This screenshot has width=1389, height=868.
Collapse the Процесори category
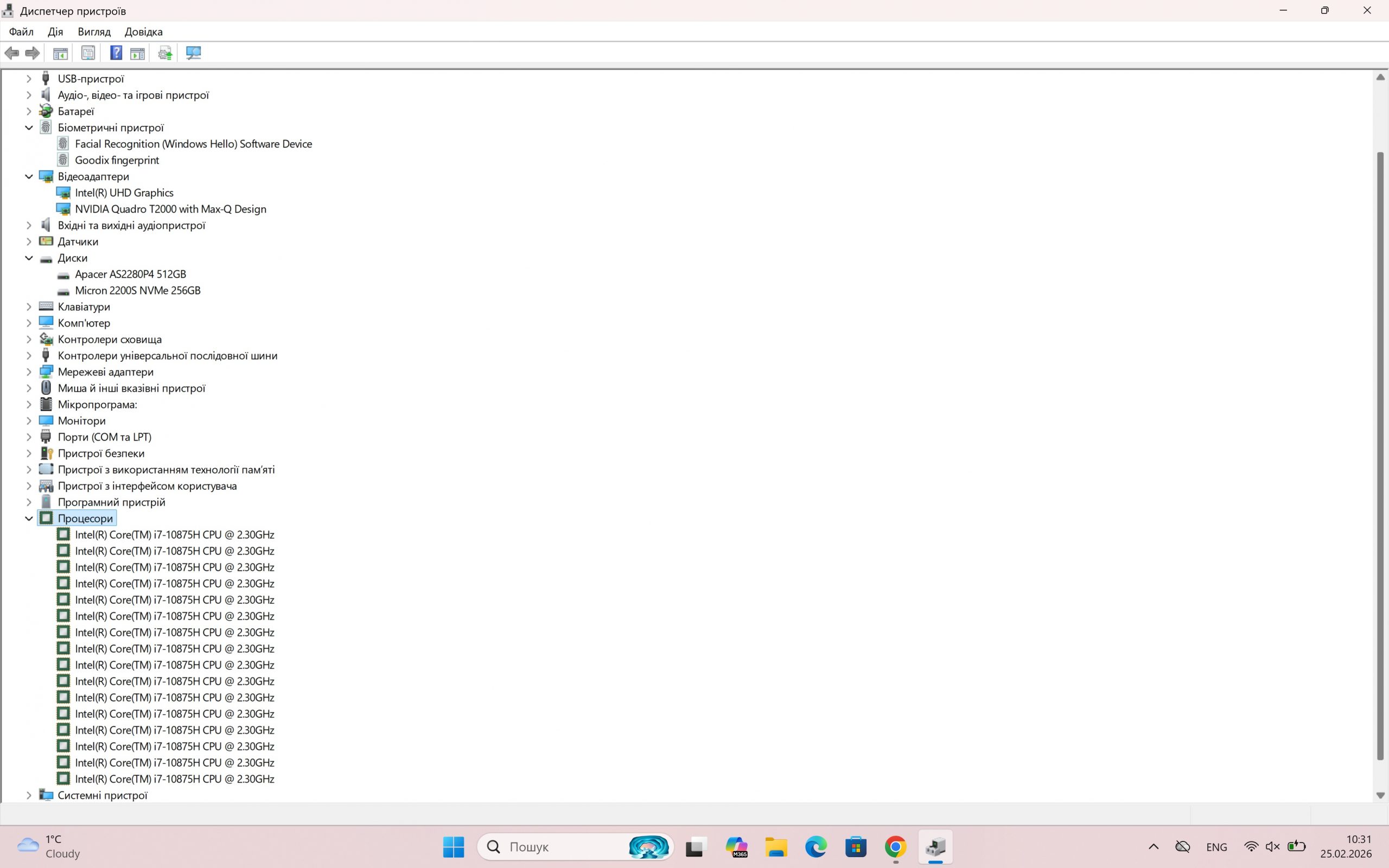tap(29, 519)
